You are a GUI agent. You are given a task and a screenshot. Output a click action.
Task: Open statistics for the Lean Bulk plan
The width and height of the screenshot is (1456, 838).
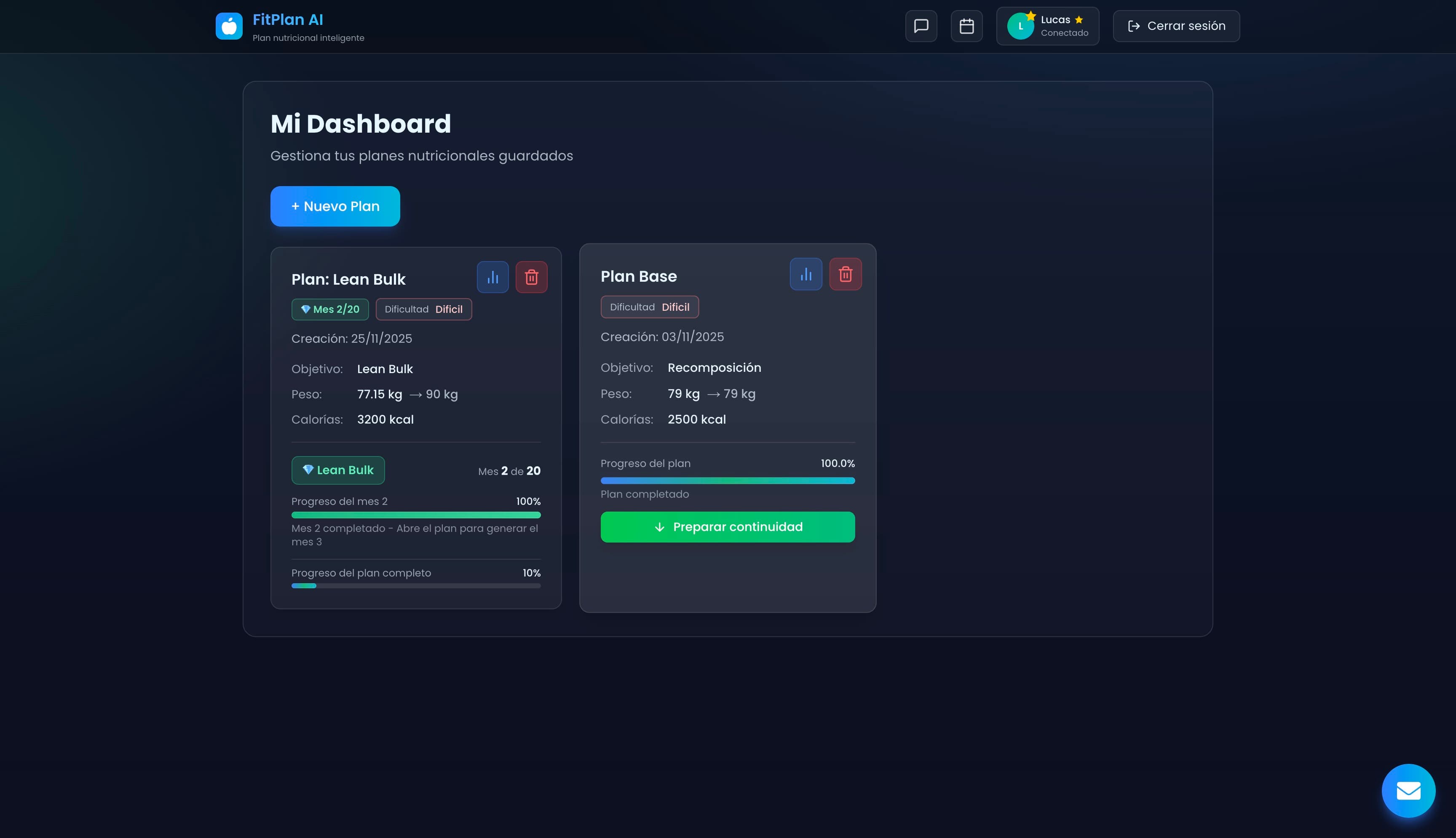pyautogui.click(x=492, y=277)
